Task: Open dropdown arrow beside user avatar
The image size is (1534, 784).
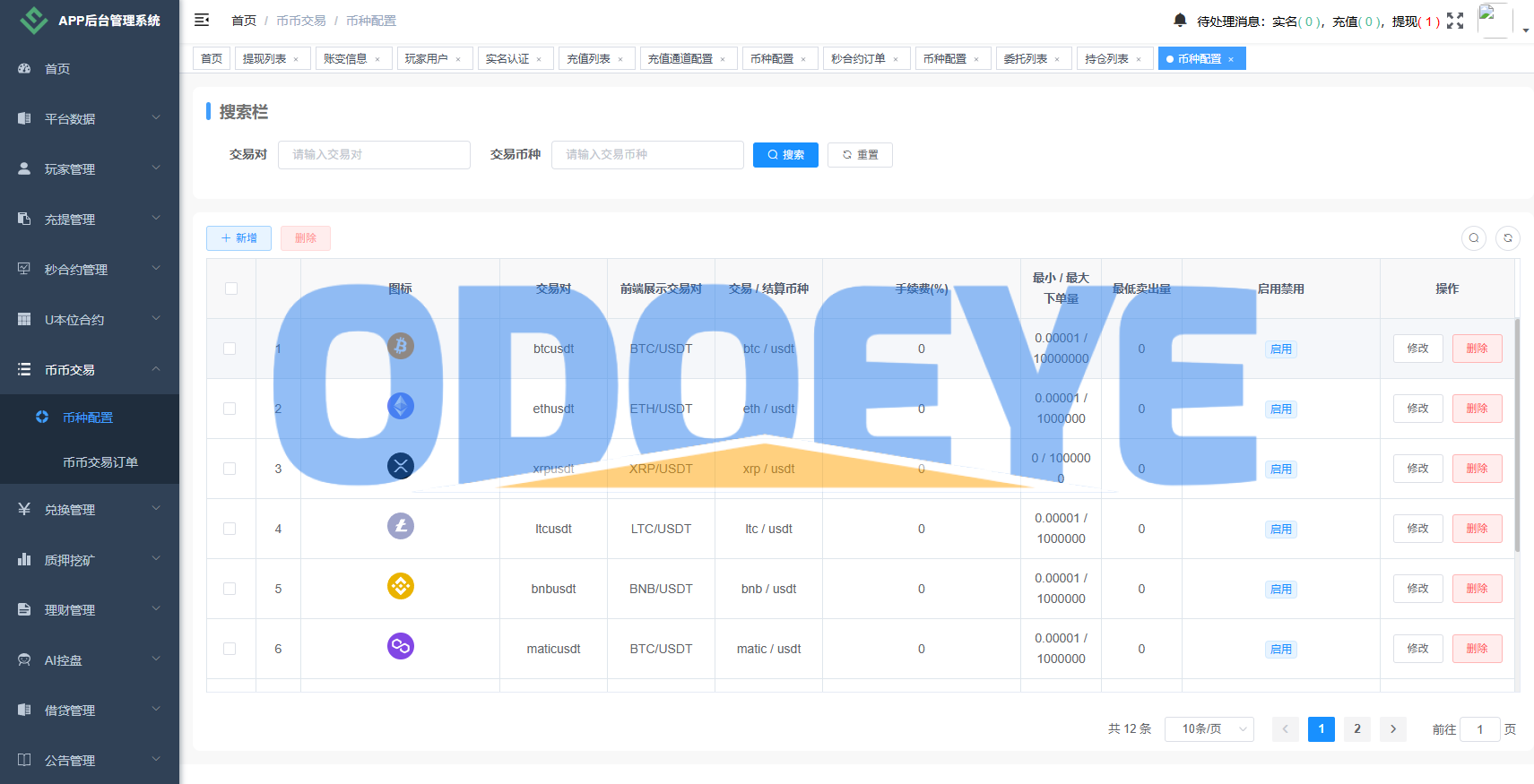Action: [1526, 30]
